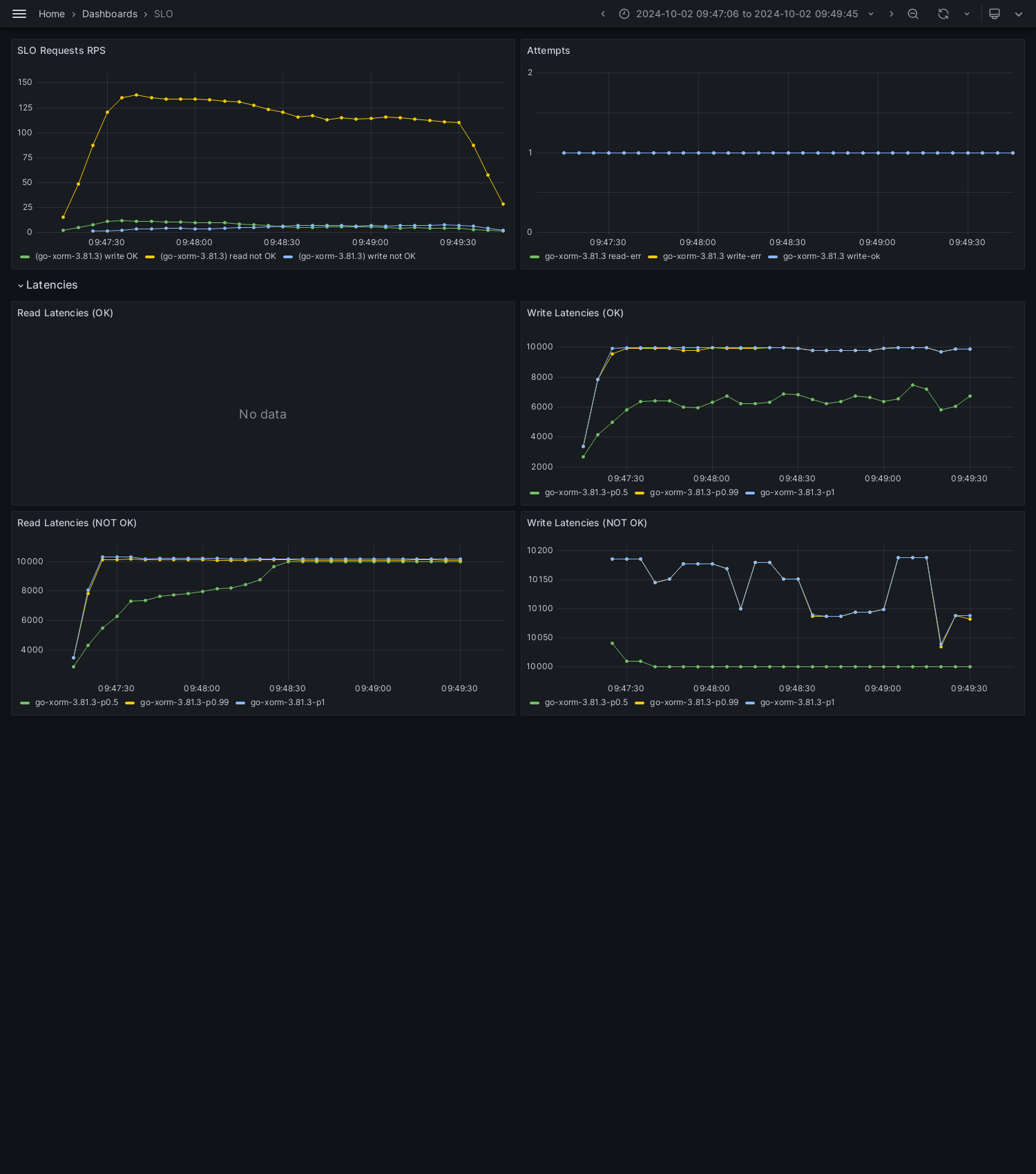Click the 'Latencies' row heading text
This screenshot has width=1036, height=1174.
[x=52, y=285]
